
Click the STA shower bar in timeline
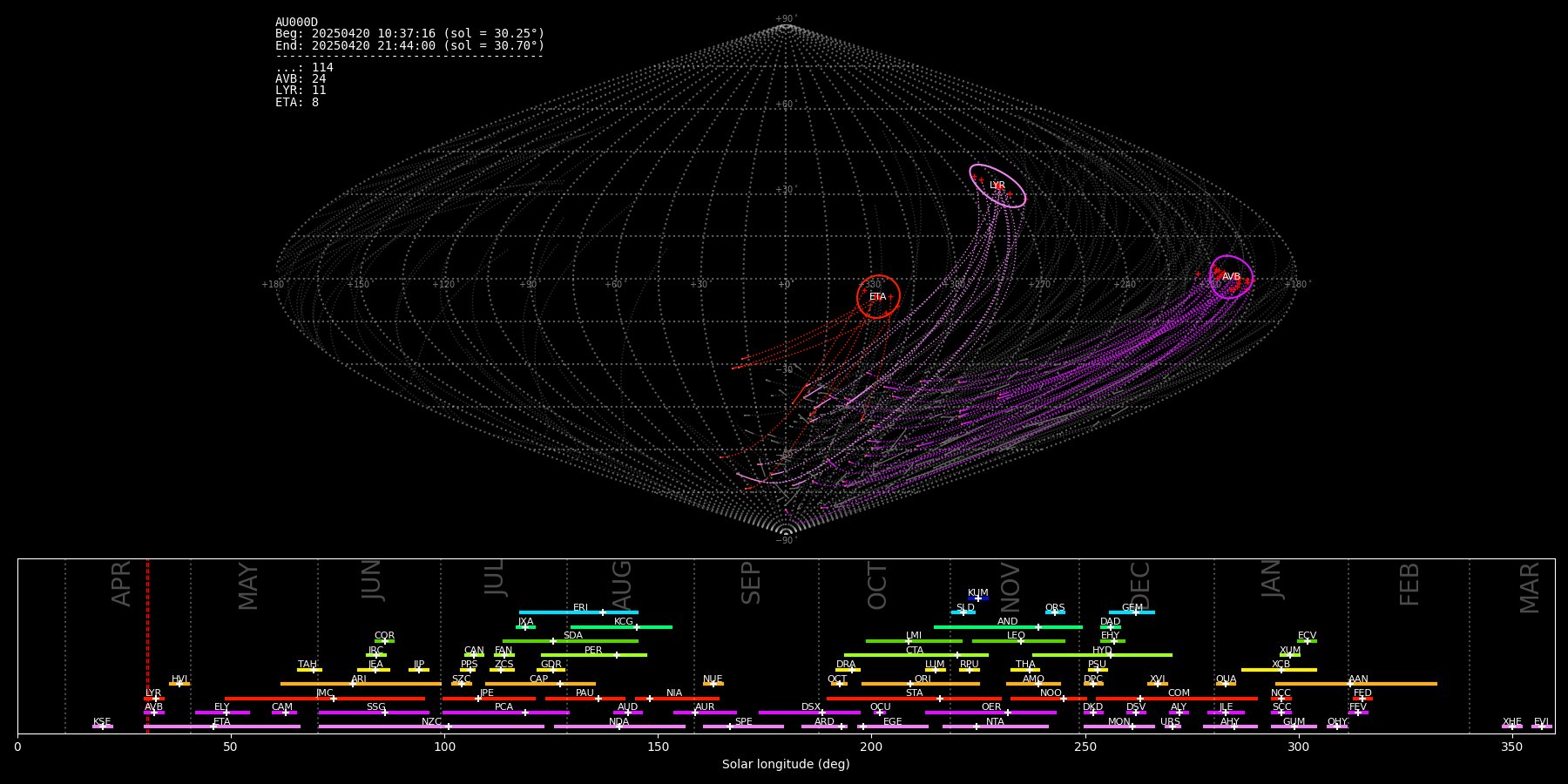tap(914, 698)
